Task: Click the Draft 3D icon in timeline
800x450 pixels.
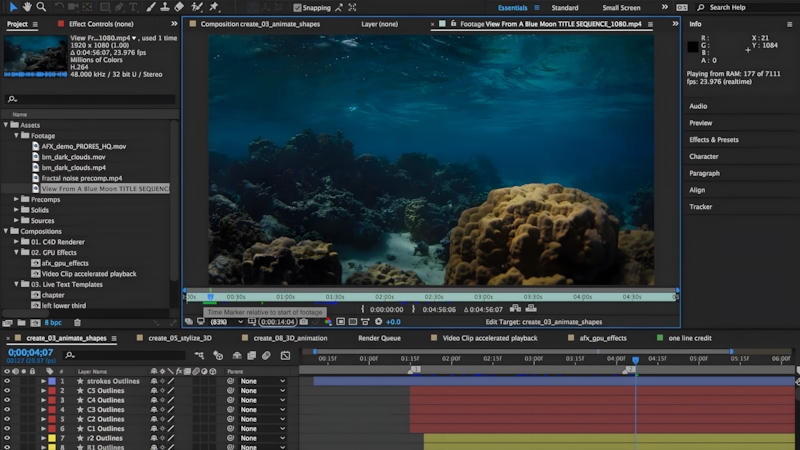Action: [218, 355]
